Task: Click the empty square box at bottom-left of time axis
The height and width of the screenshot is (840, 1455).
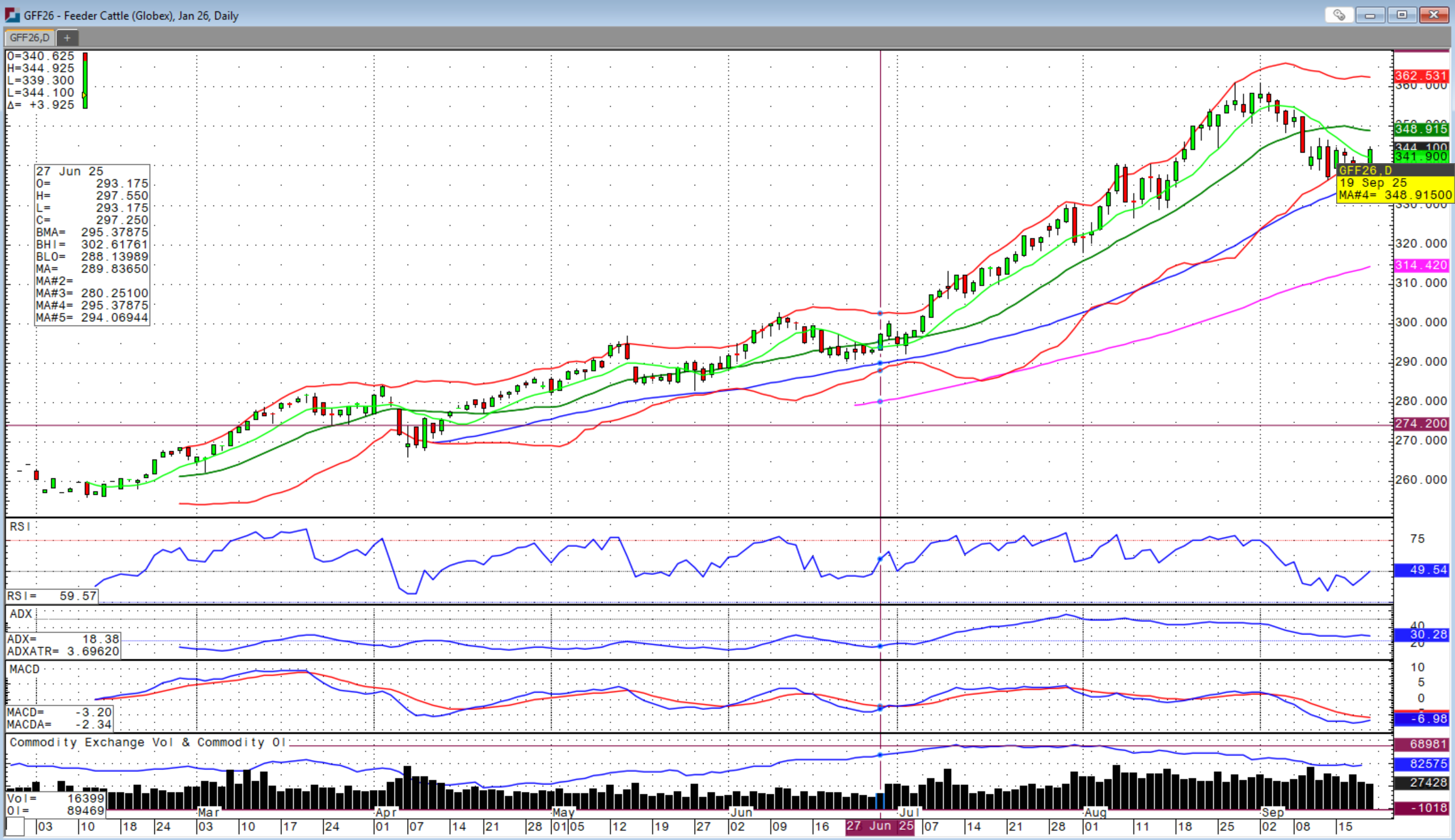Action: (x=15, y=827)
